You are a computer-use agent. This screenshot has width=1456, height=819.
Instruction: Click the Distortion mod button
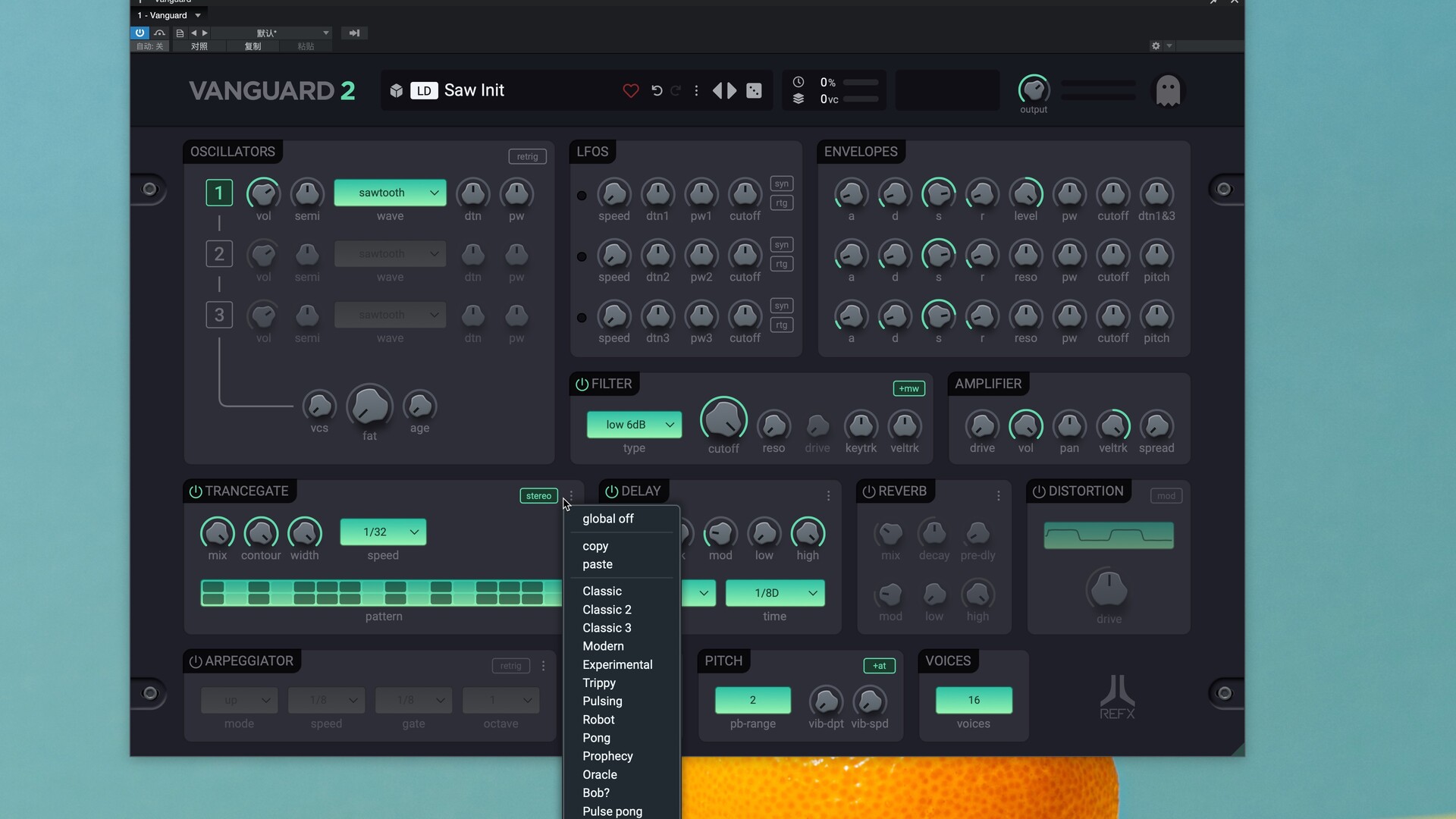point(1166,496)
